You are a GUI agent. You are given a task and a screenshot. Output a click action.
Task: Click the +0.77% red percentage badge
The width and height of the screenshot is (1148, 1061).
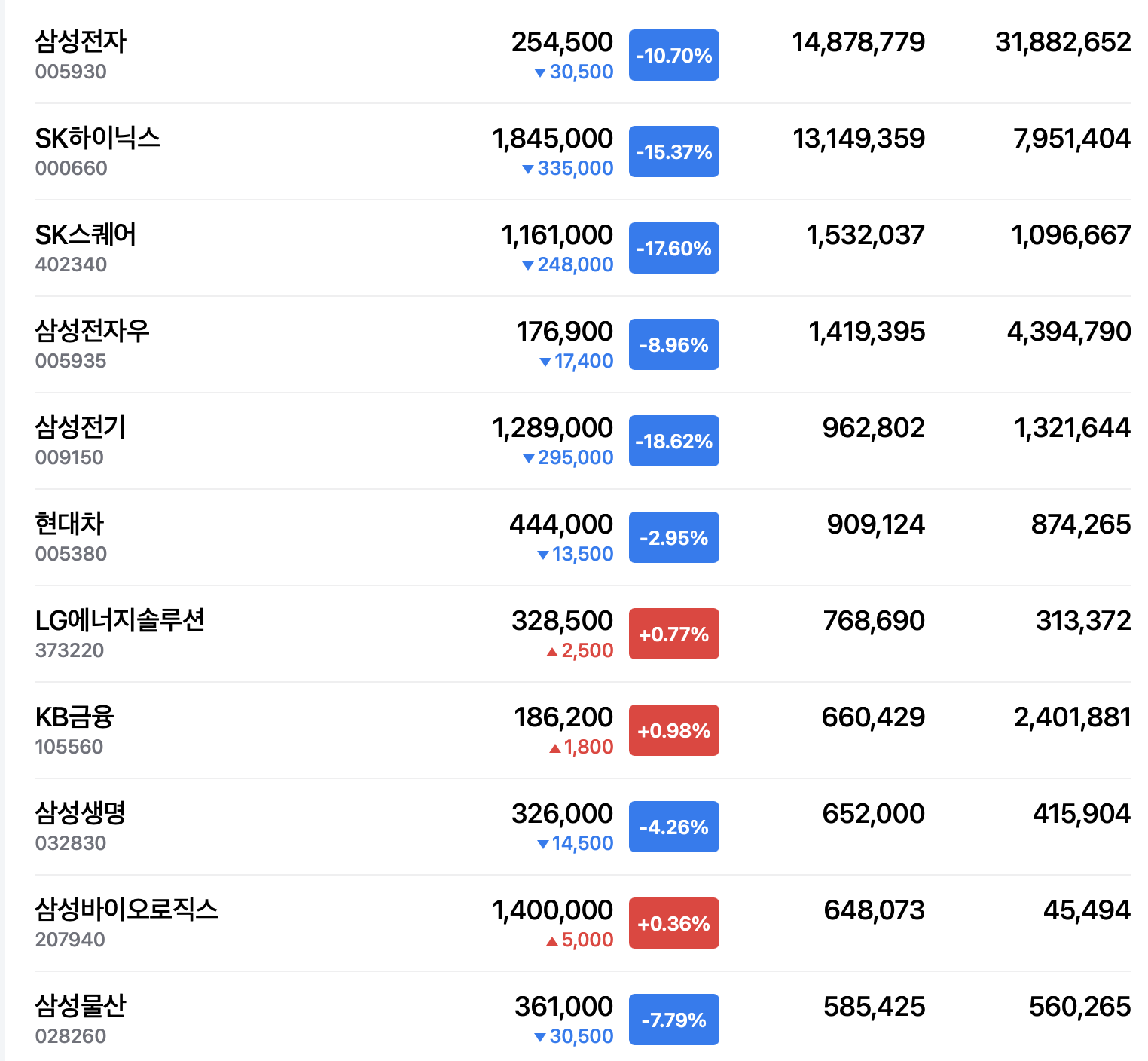pos(673,634)
